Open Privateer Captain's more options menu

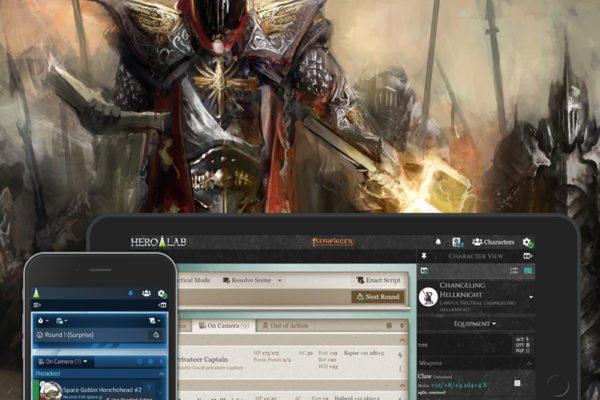[x=401, y=368]
